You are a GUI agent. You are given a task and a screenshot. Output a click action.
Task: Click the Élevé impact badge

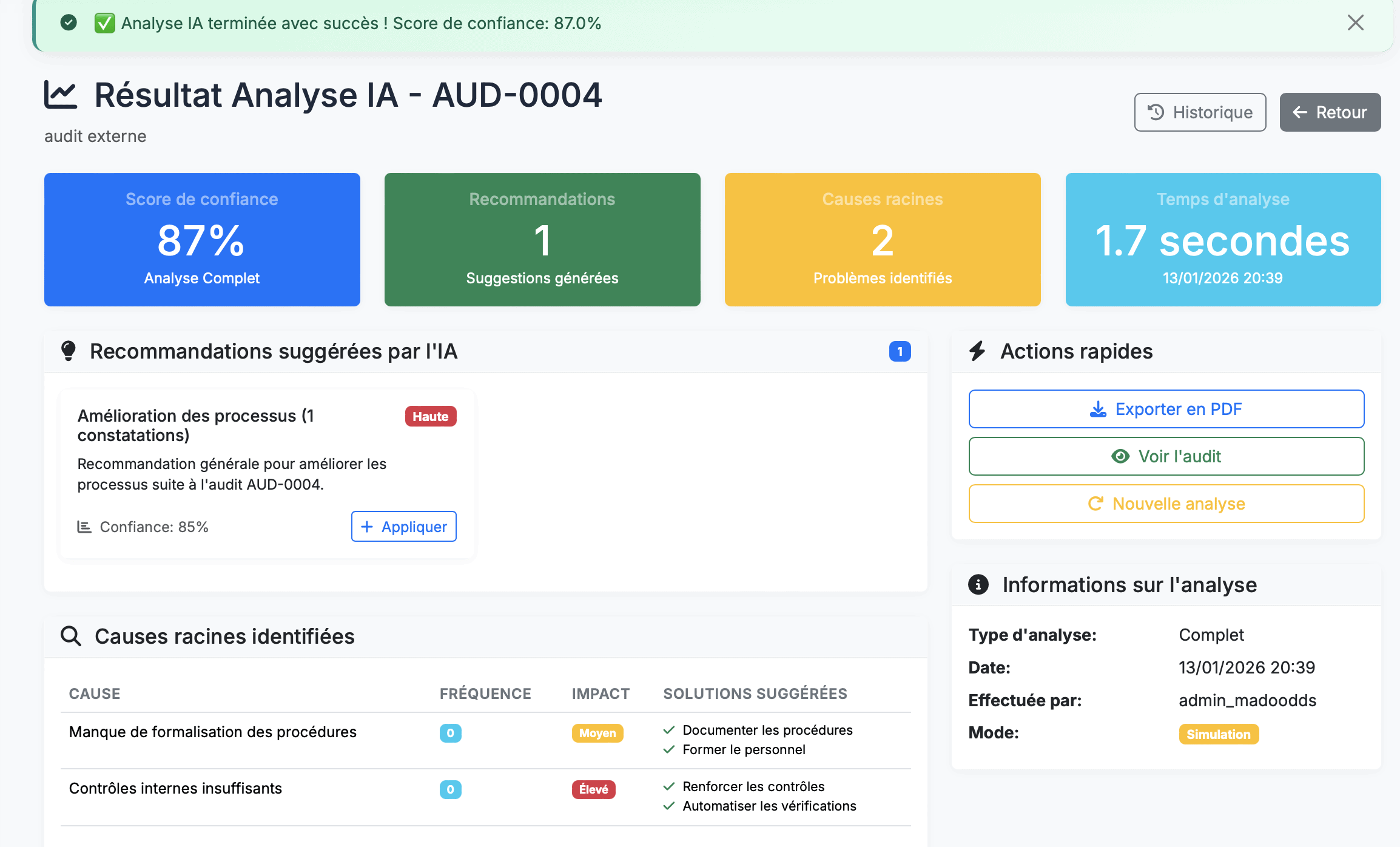(593, 789)
